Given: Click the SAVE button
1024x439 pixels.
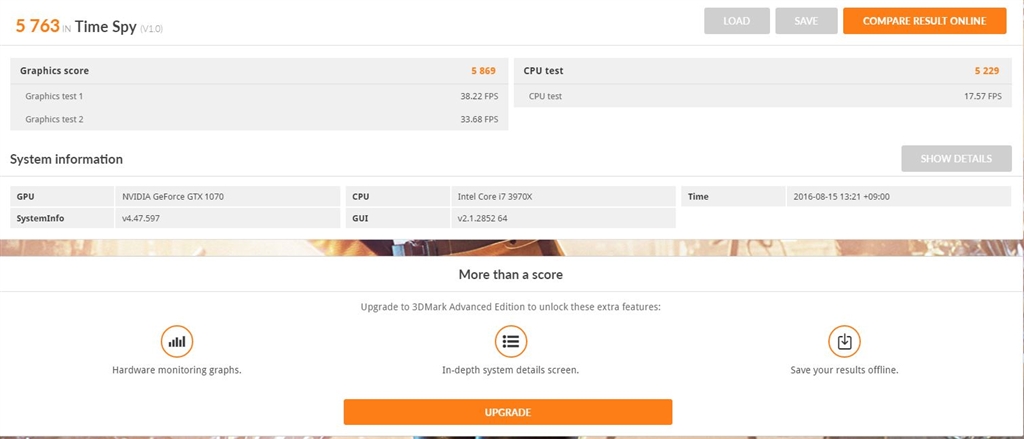Looking at the screenshot, I should 806,21.
